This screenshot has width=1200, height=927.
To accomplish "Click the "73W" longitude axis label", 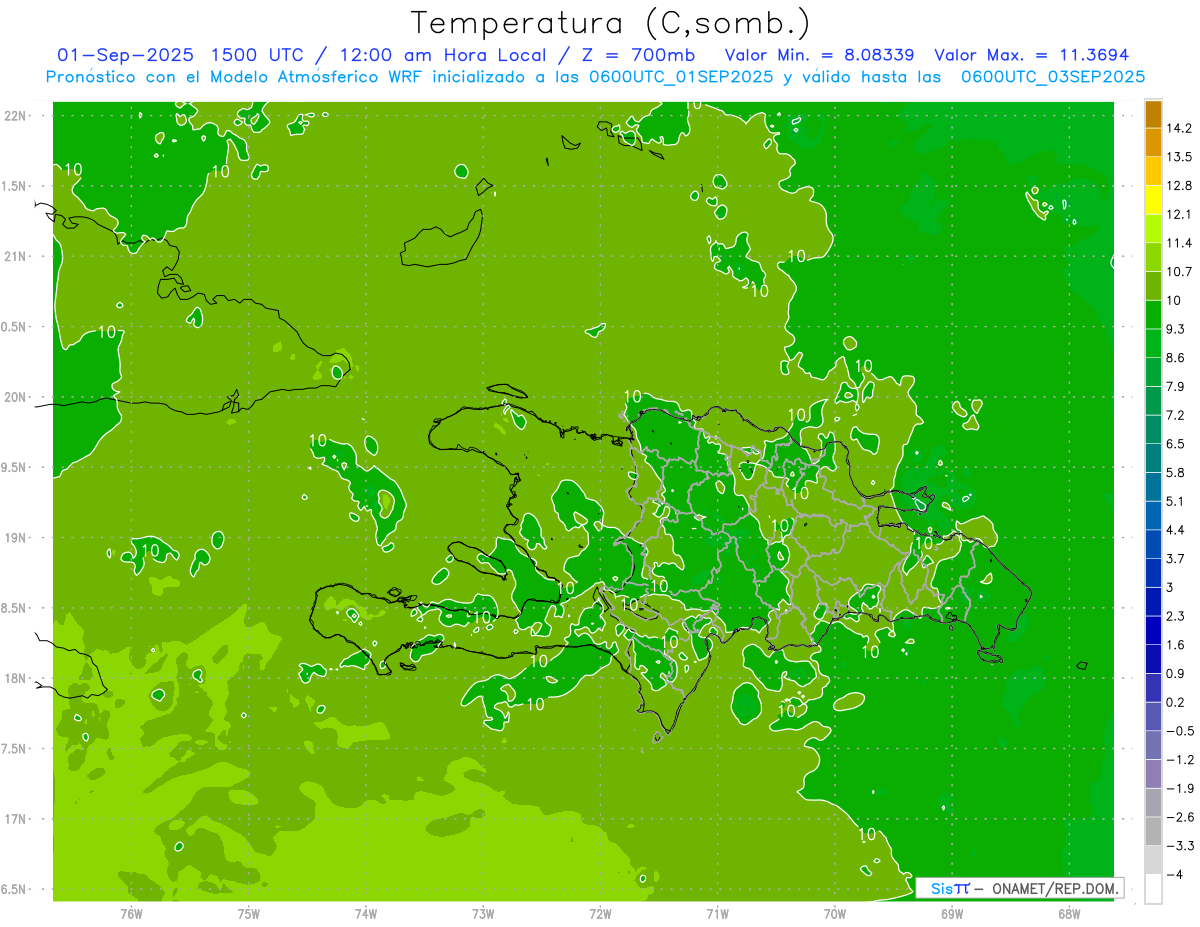I will click(x=483, y=914).
